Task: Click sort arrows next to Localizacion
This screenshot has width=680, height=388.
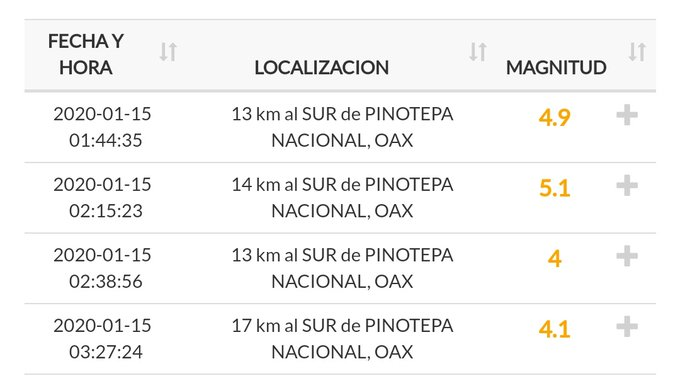Action: click(477, 52)
